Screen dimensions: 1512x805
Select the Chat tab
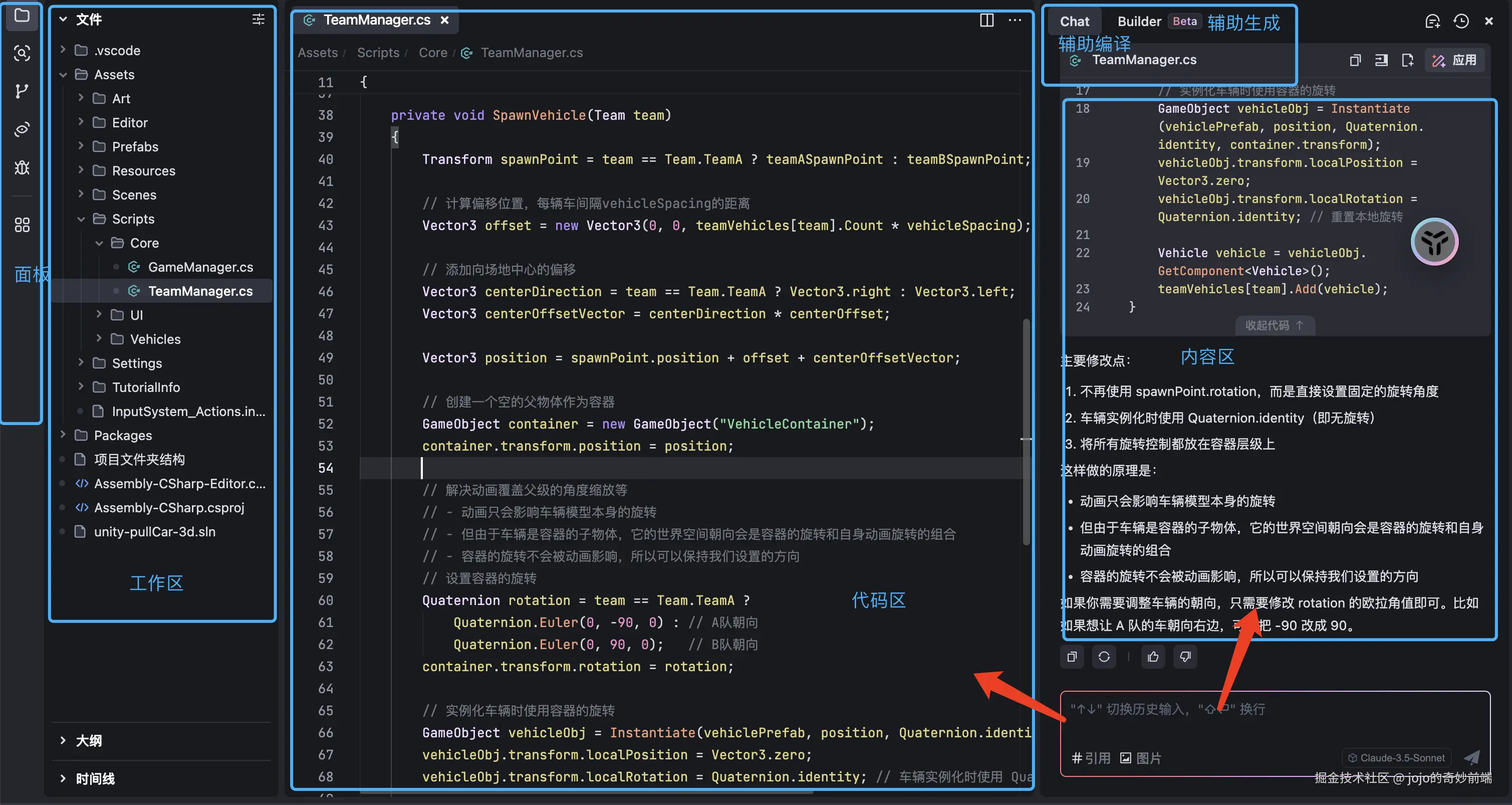1074,21
